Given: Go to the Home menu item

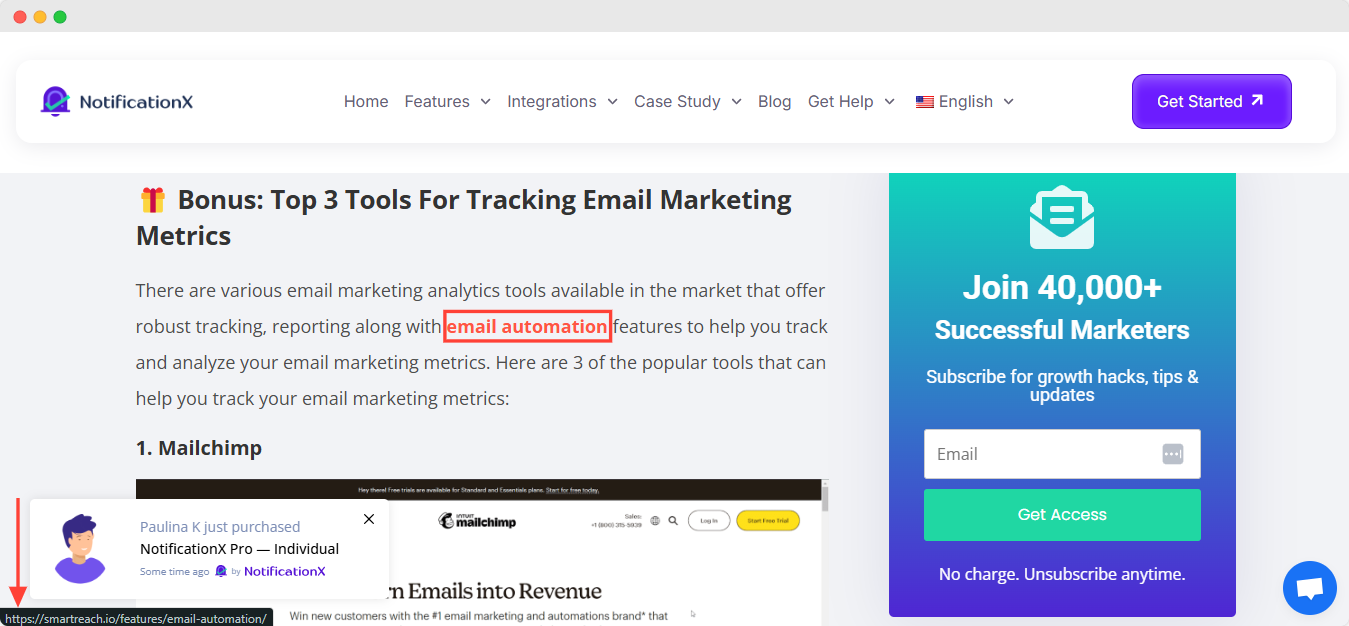Looking at the screenshot, I should [x=366, y=102].
